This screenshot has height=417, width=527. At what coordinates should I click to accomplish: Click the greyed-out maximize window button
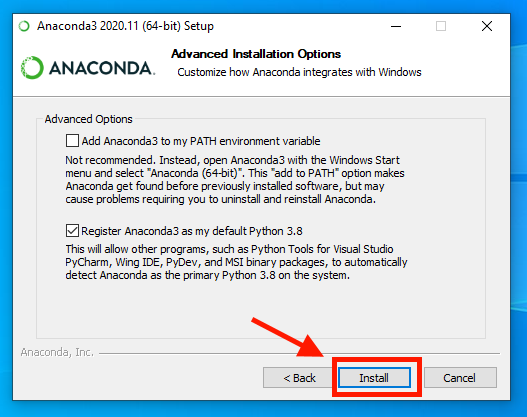pyautogui.click(x=441, y=26)
